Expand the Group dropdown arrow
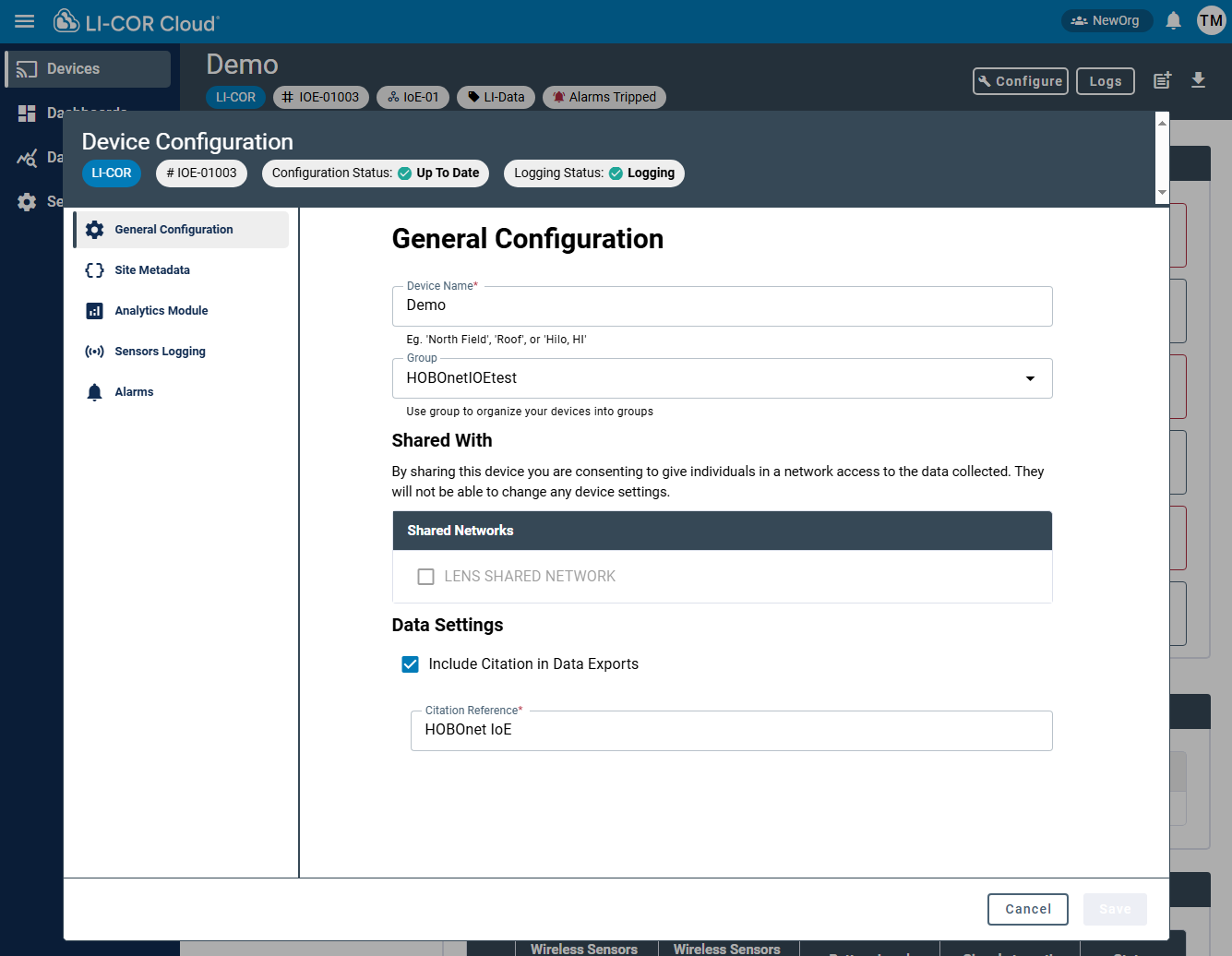The width and height of the screenshot is (1232, 956). click(1030, 378)
